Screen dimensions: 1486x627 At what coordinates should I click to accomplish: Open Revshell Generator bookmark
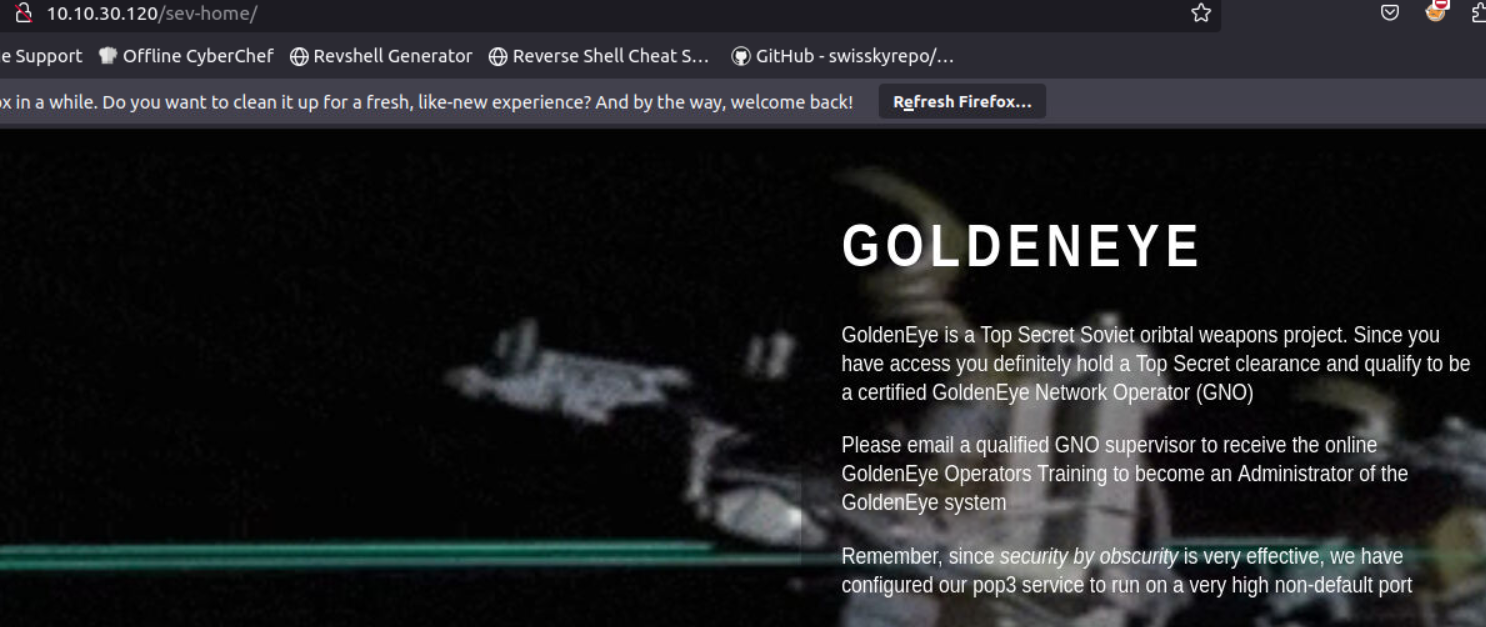(381, 56)
